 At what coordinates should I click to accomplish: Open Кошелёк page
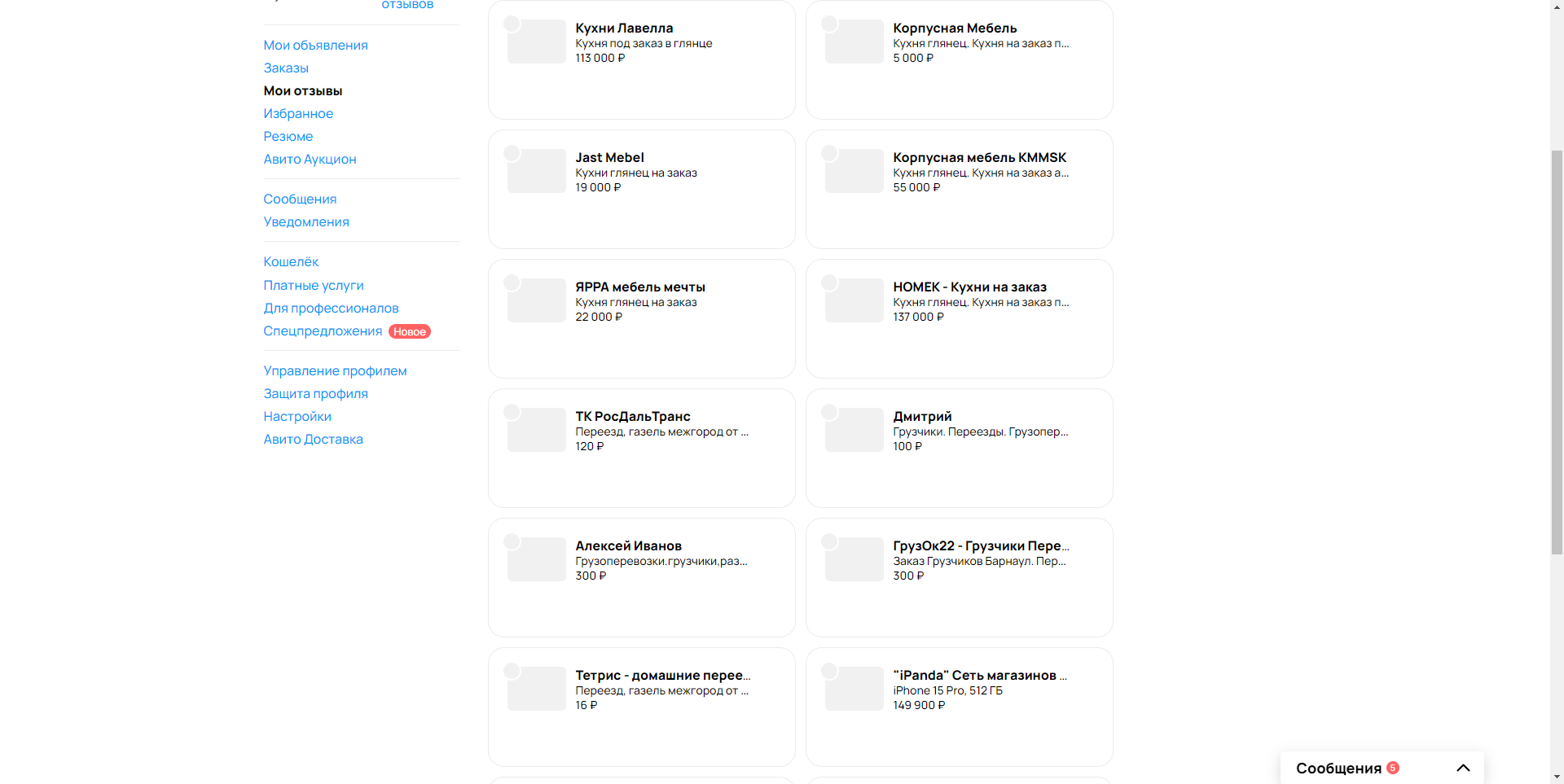click(x=291, y=262)
